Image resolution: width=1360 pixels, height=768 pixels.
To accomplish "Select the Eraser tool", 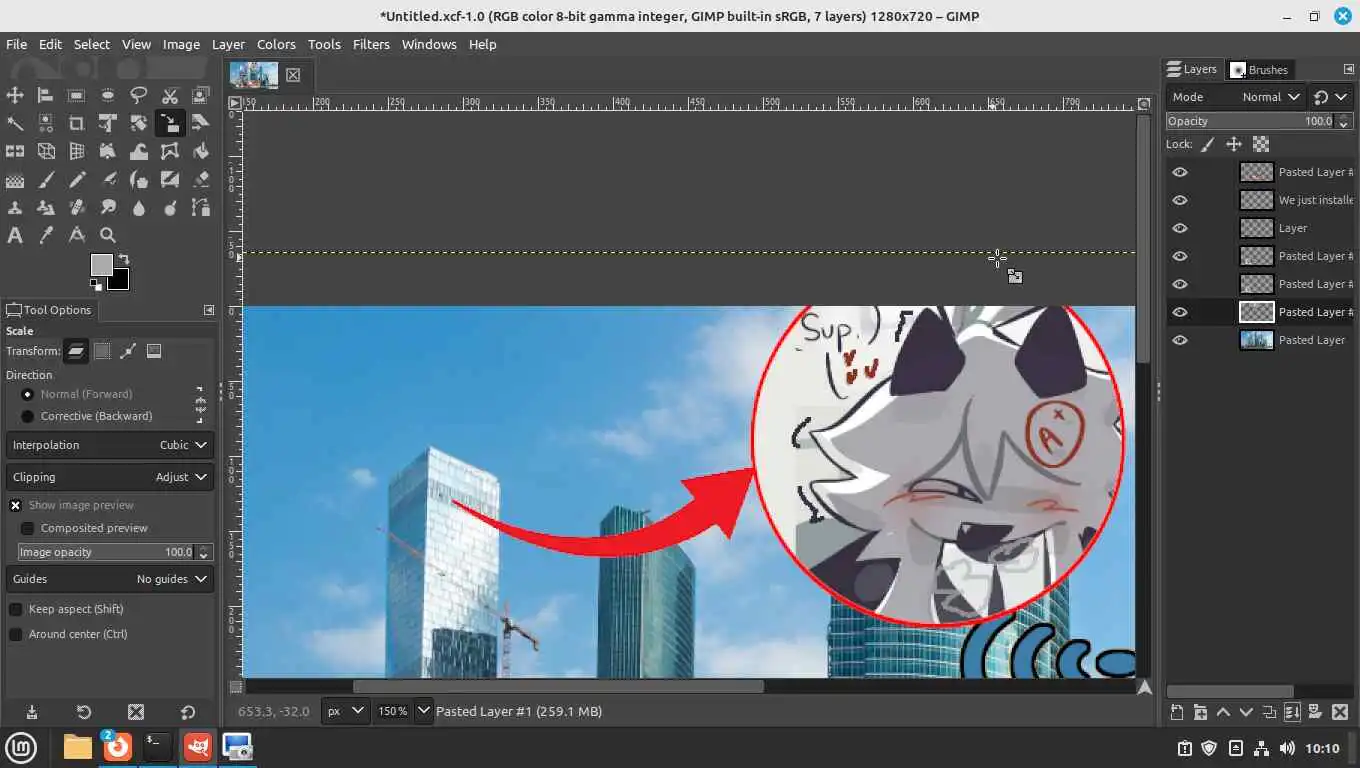I will [201, 180].
